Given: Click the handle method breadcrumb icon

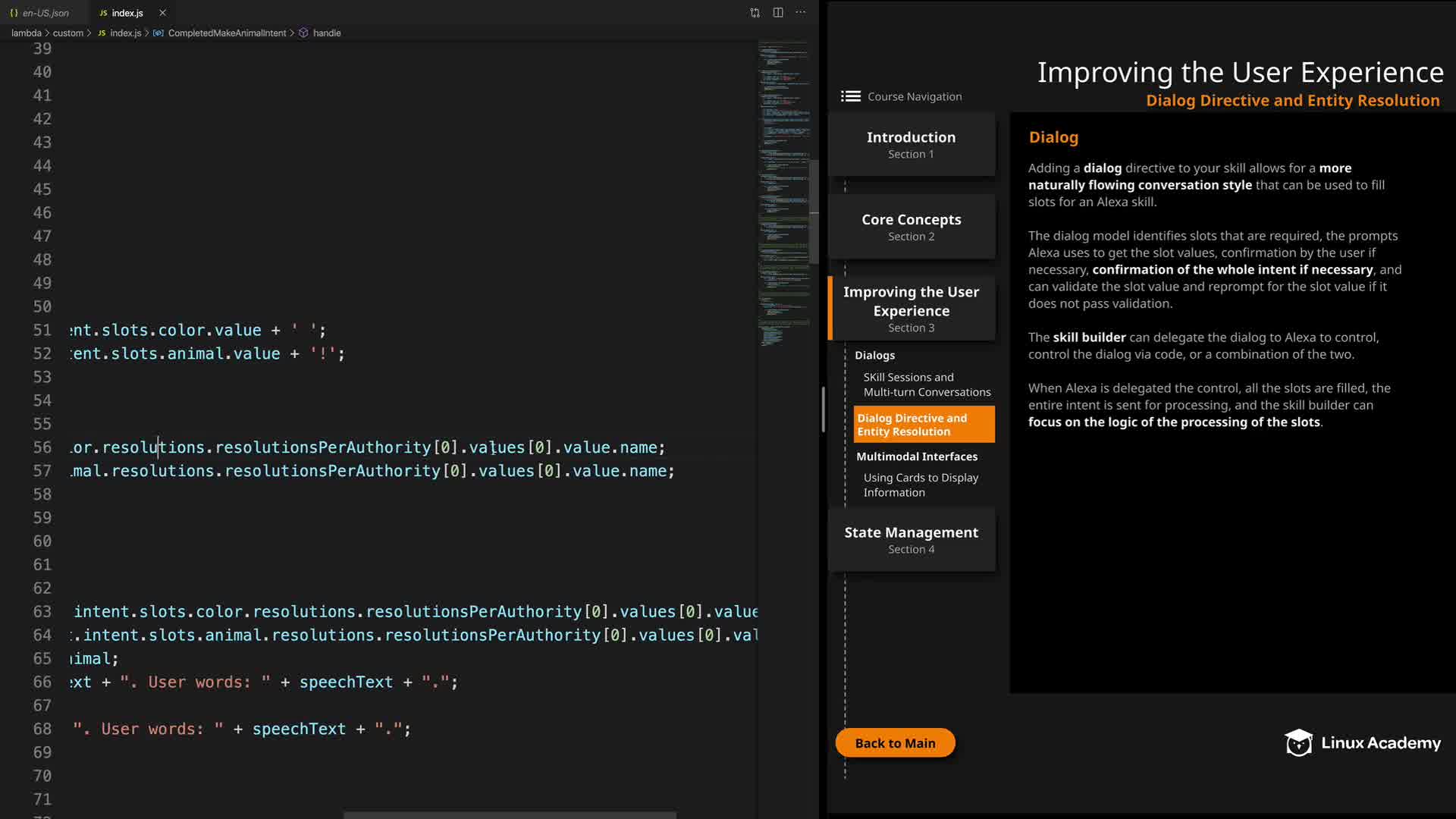Looking at the screenshot, I should (303, 33).
